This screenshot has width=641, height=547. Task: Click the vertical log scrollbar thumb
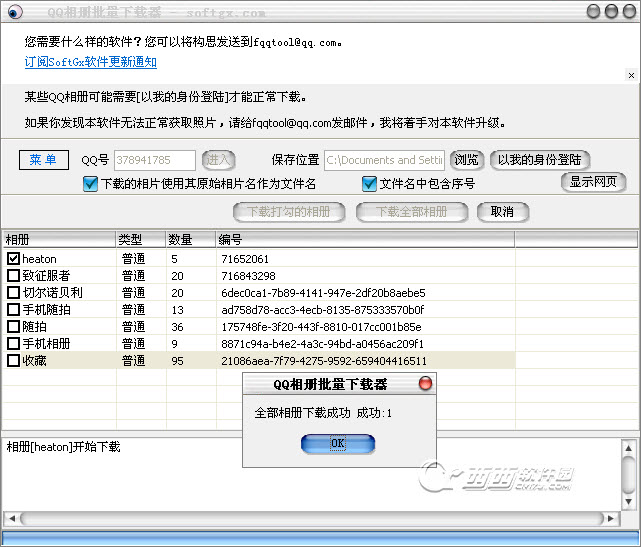(x=628, y=475)
